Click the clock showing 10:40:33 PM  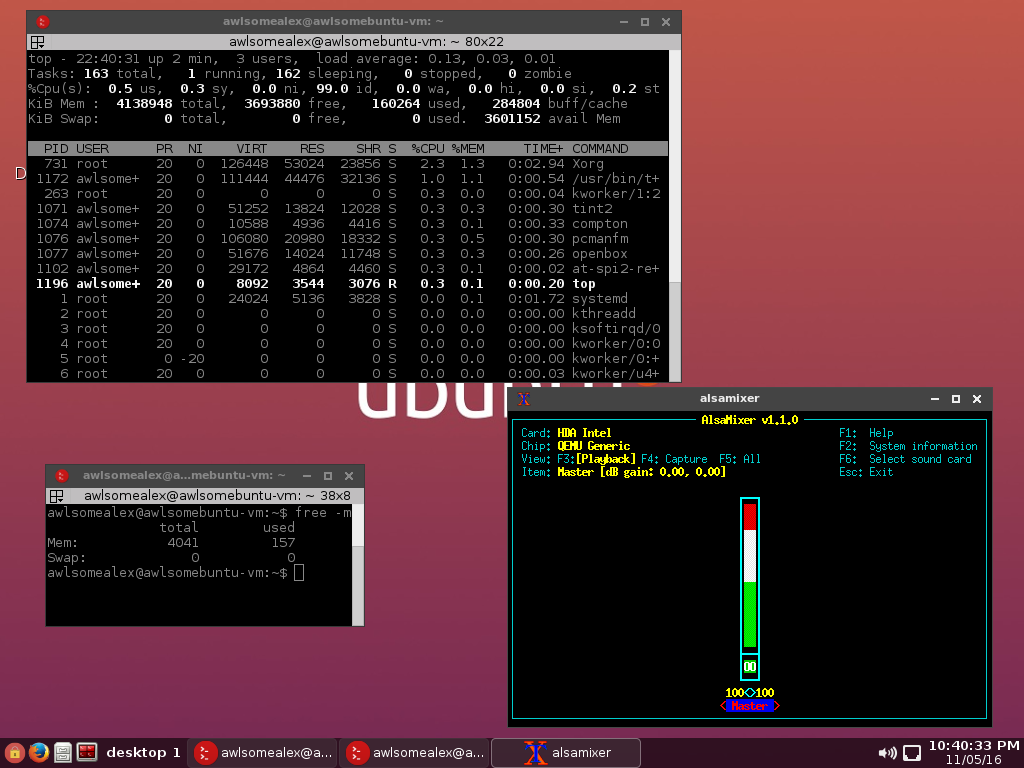tap(974, 745)
